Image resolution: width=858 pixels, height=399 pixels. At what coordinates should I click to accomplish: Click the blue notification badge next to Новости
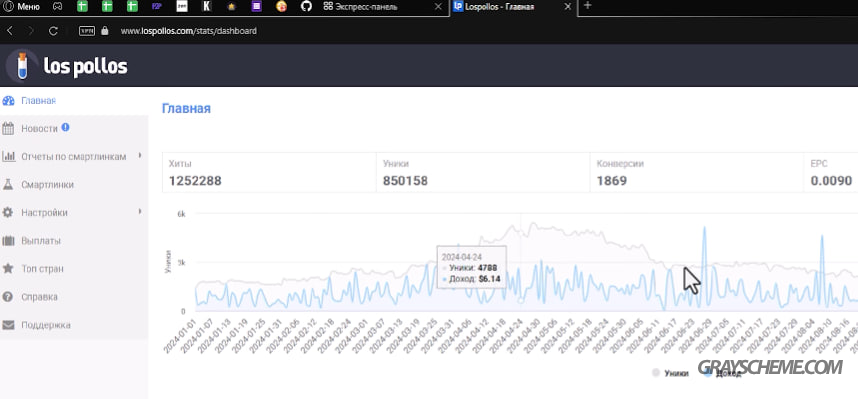tap(65, 127)
